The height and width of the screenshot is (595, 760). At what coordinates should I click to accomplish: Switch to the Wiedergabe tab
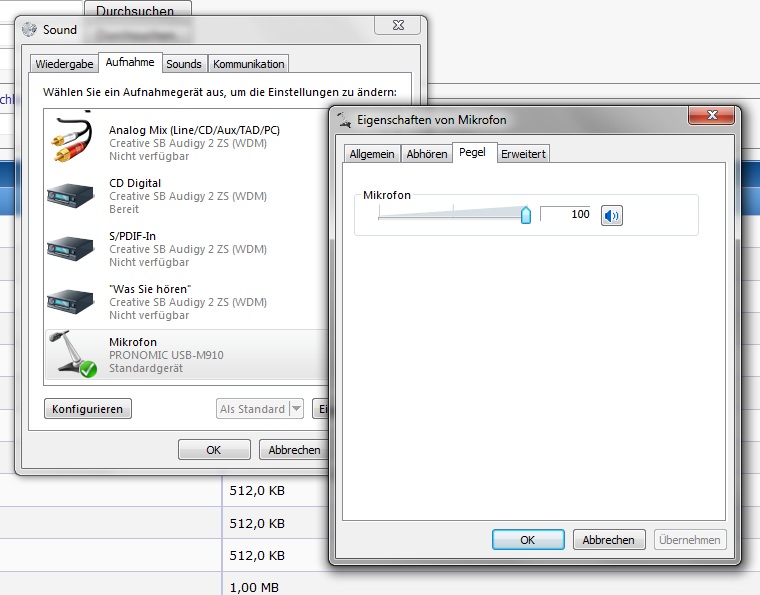(x=64, y=64)
